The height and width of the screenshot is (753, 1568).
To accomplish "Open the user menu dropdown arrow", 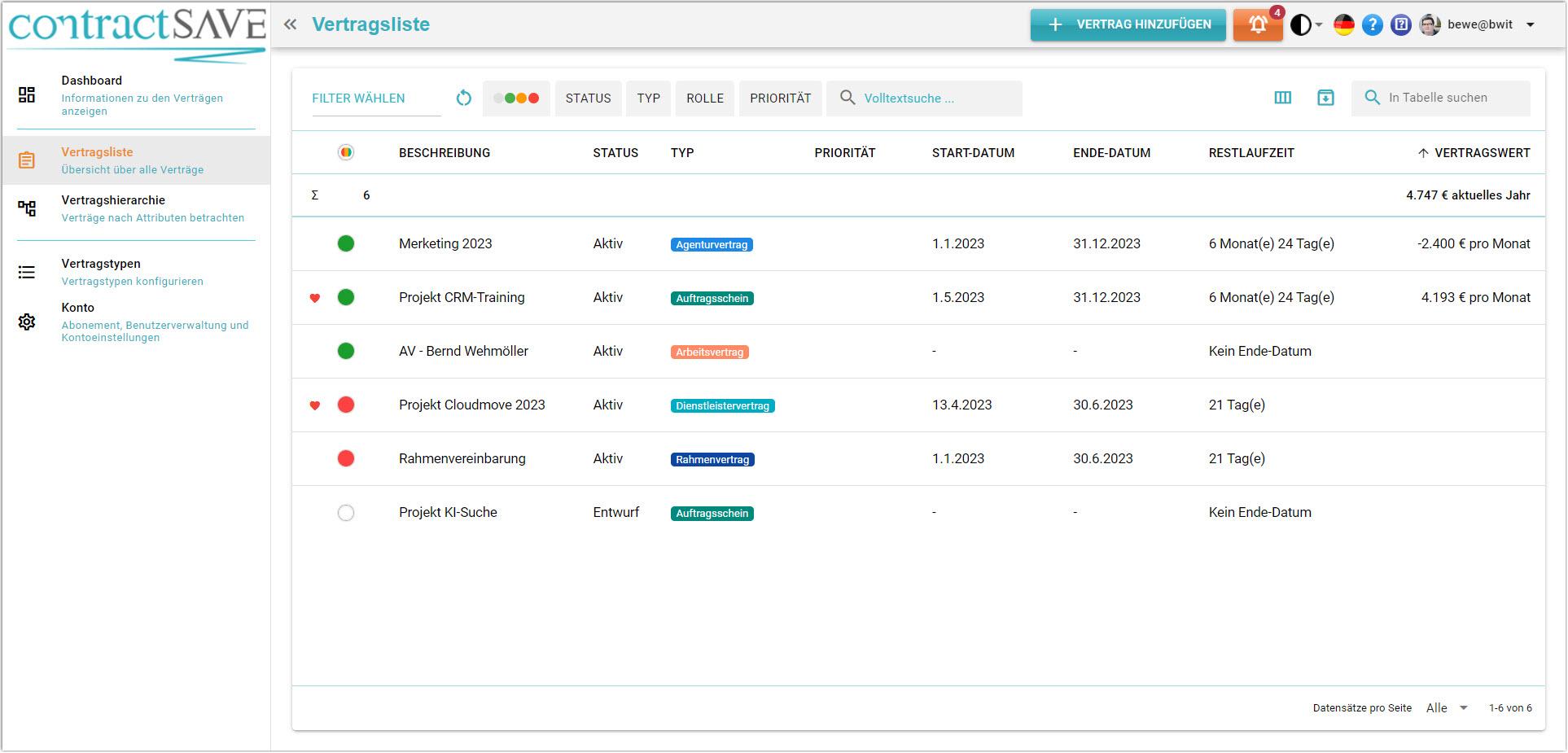I will (1531, 25).
